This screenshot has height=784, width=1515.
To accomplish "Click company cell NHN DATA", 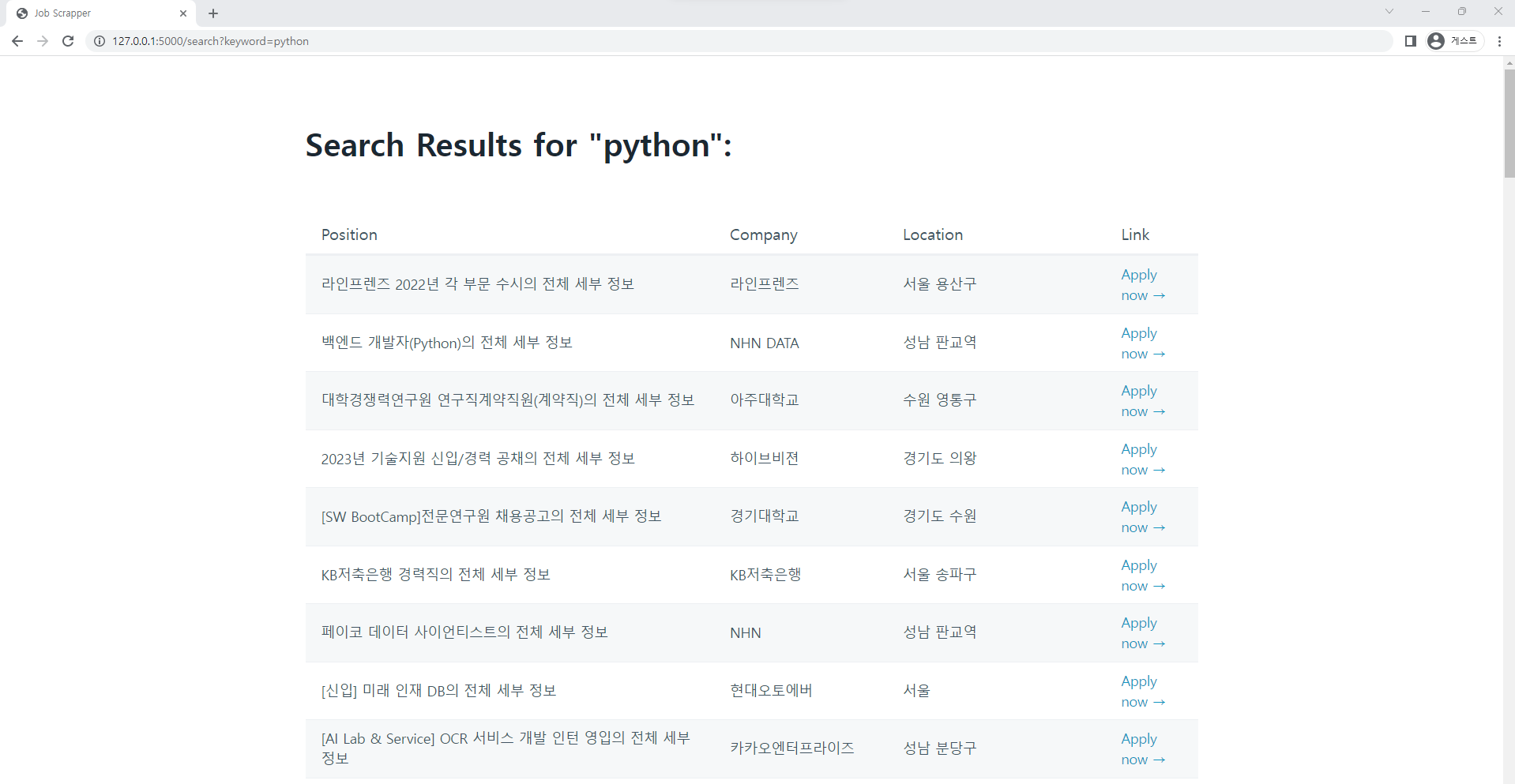I will coord(764,343).
